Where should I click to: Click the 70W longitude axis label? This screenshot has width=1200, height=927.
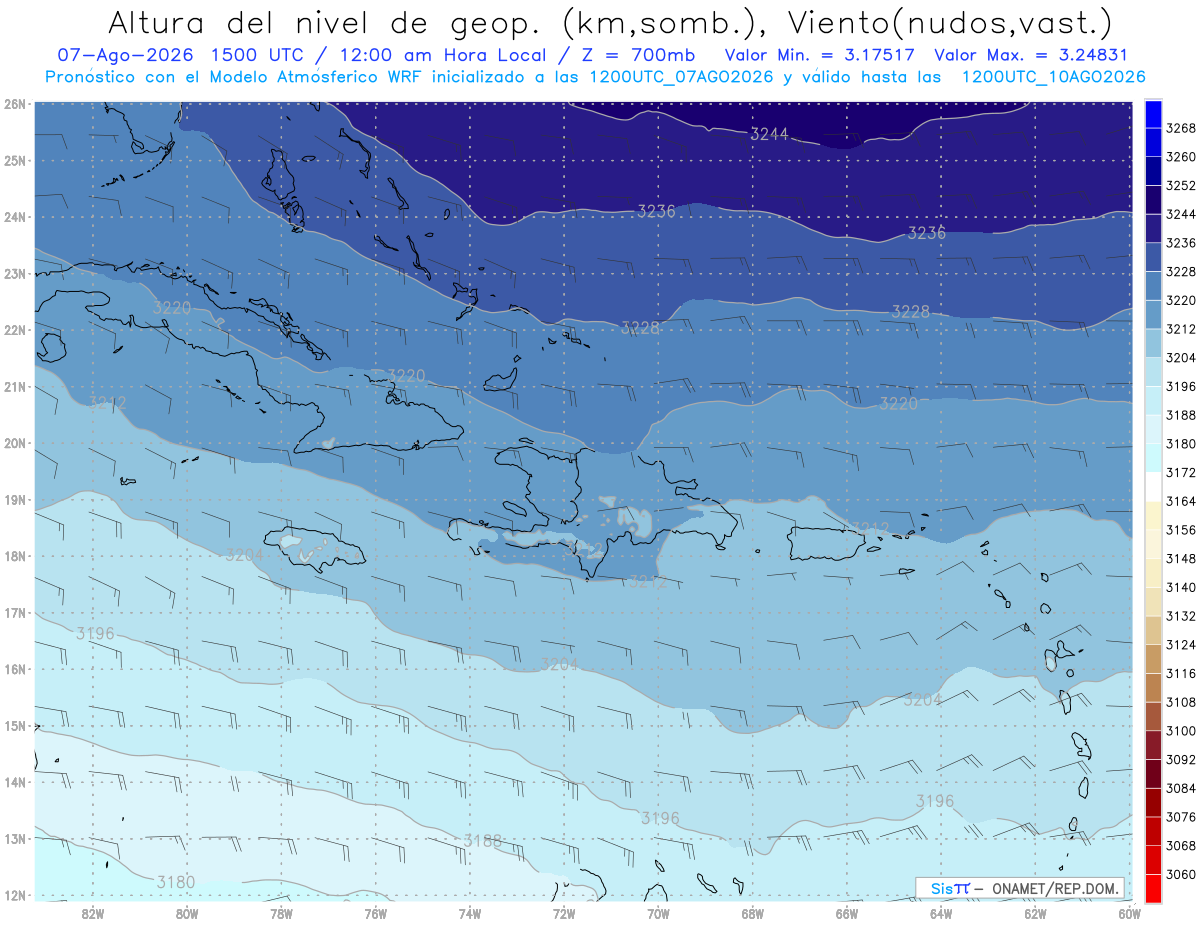pyautogui.click(x=658, y=912)
